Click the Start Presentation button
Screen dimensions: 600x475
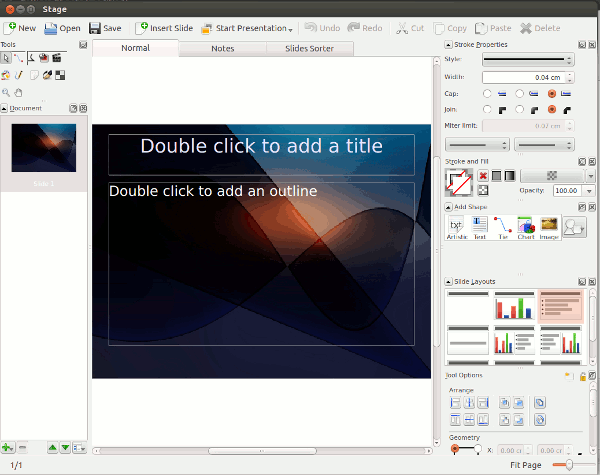coord(247,28)
